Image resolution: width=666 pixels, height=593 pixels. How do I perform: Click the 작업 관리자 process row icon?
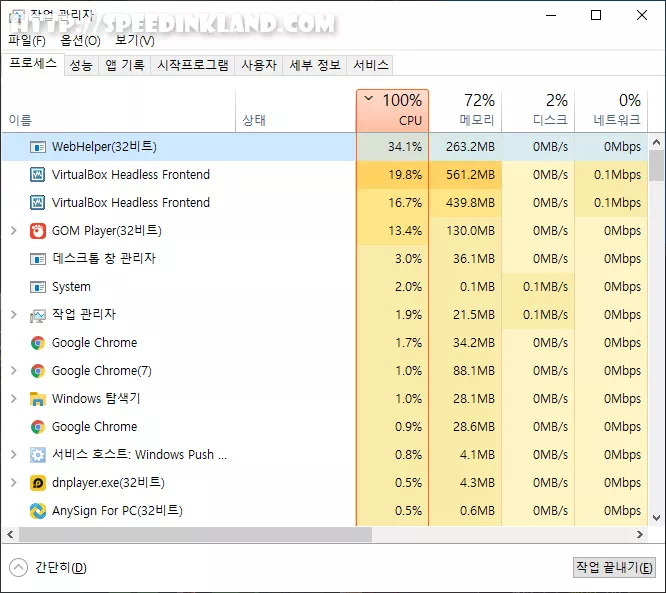pos(38,315)
